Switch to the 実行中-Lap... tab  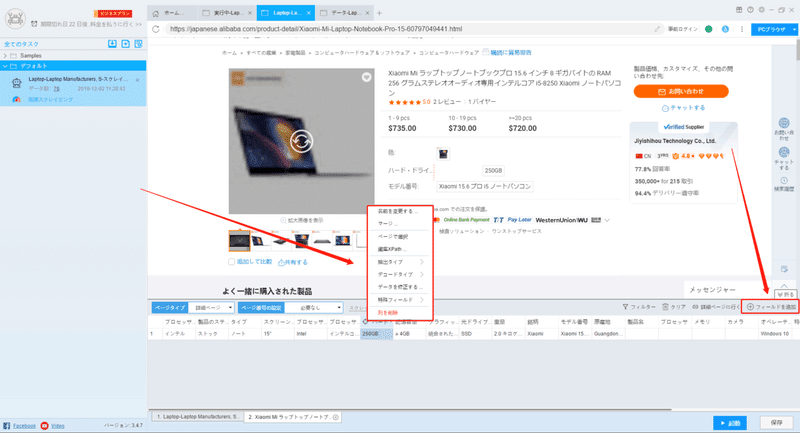[227, 13]
